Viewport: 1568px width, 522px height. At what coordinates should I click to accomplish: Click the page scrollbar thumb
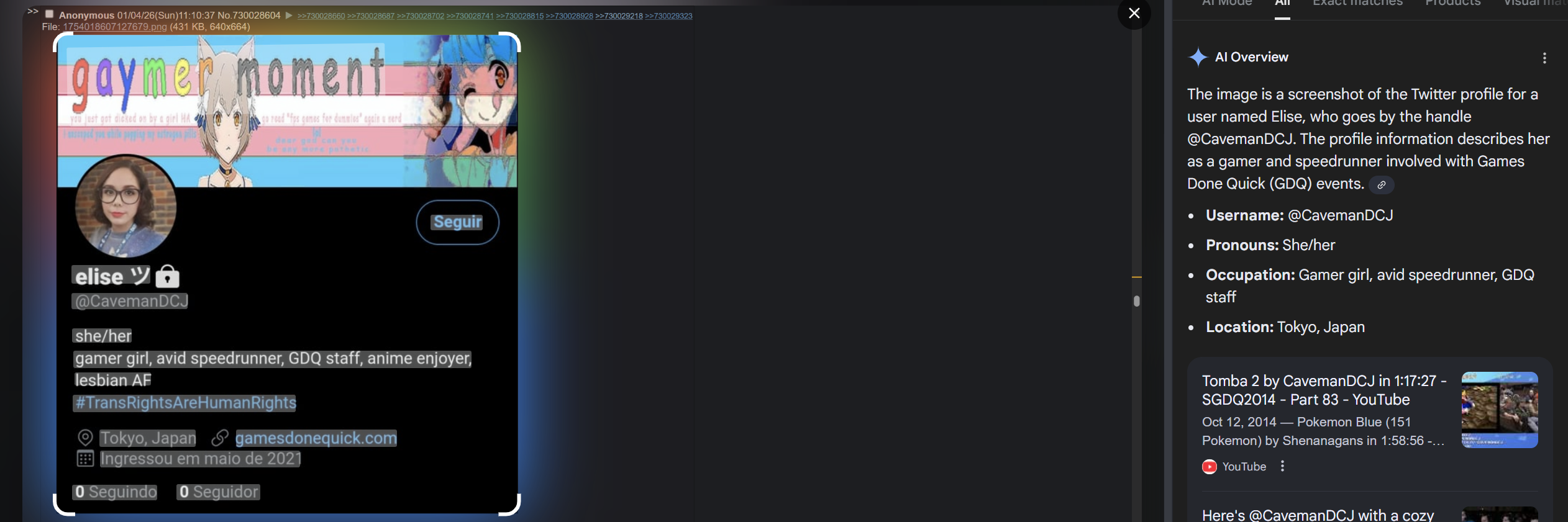[1136, 301]
